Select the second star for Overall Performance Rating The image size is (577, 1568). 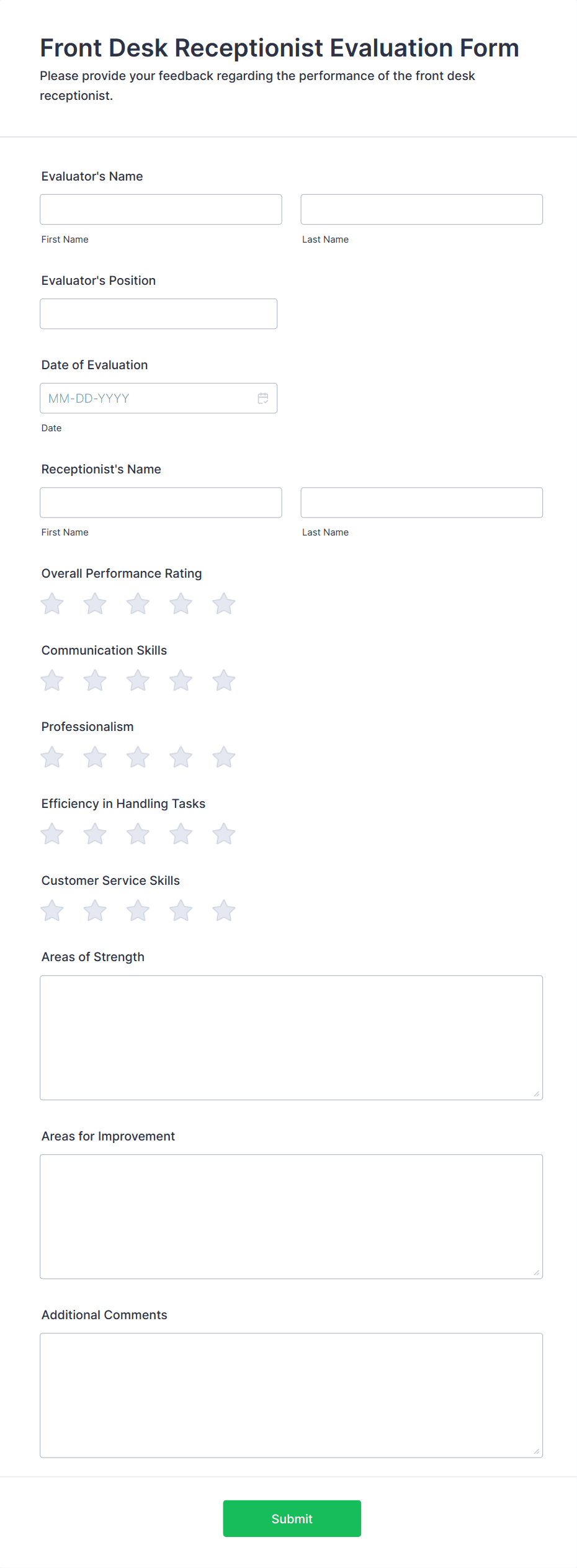tap(94, 603)
